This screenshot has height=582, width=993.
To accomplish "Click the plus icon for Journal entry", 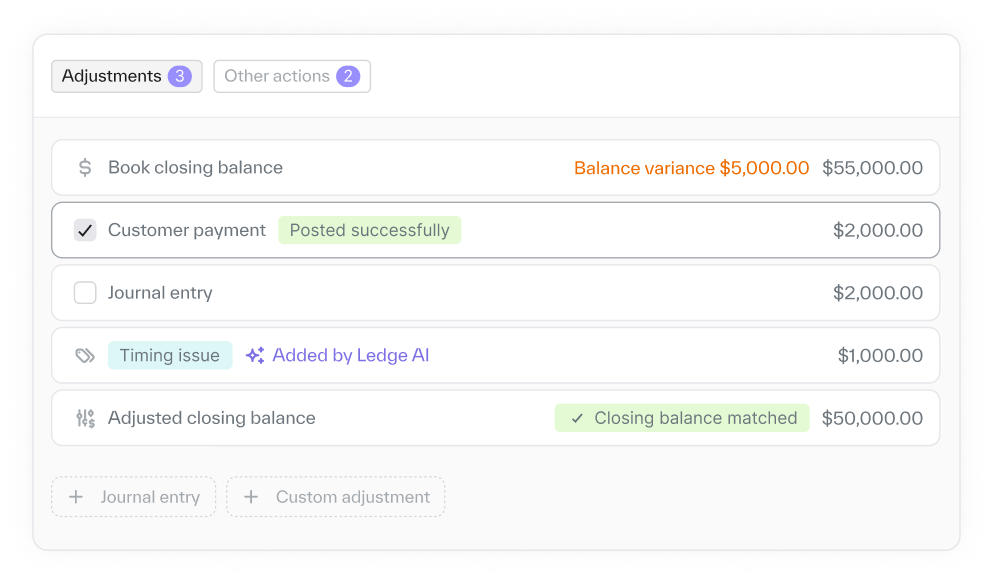I will (x=75, y=497).
